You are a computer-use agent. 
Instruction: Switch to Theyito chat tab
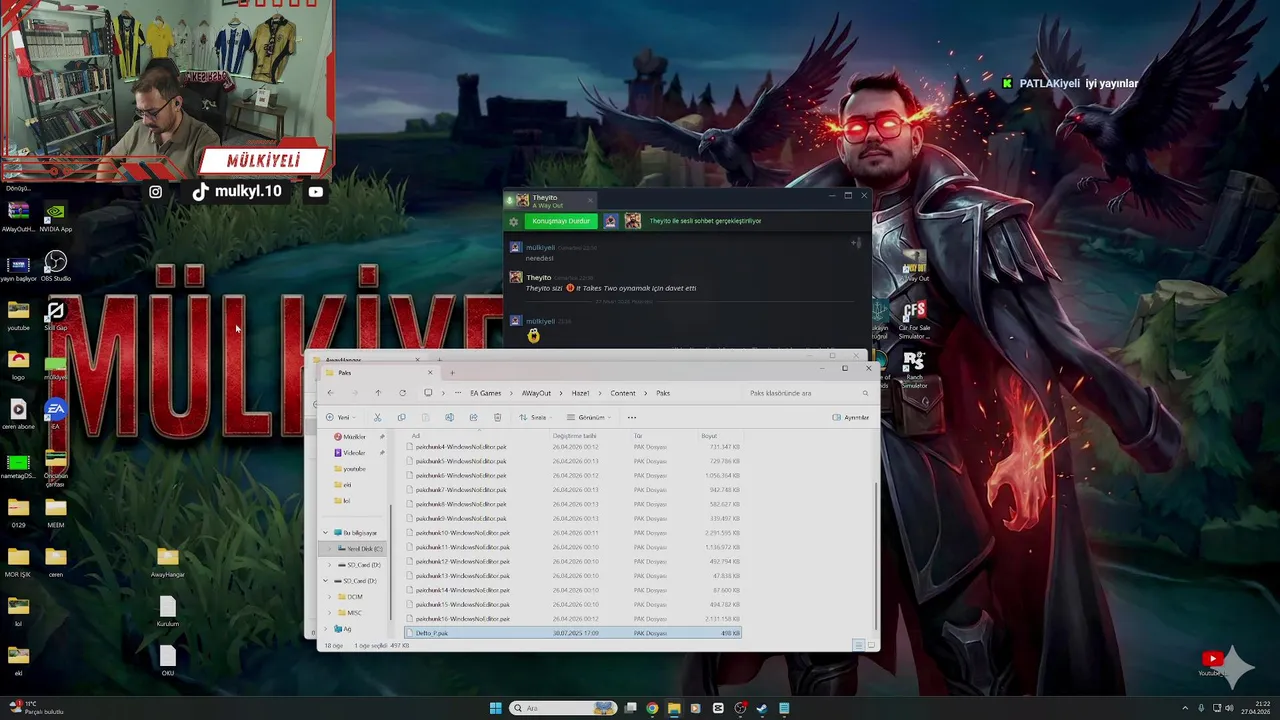coord(549,201)
